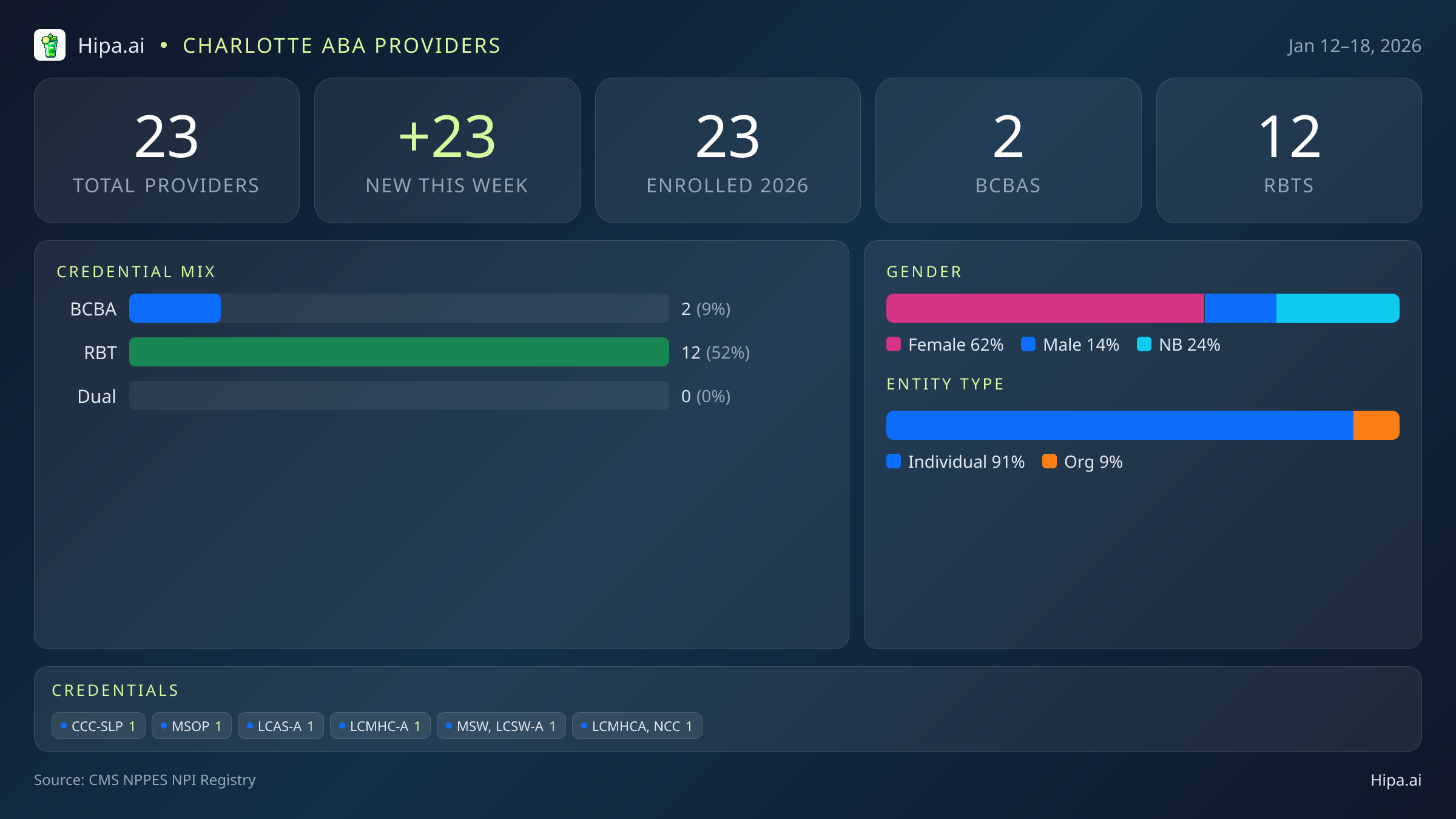The image size is (1456, 819).
Task: Expand the GENDER section header
Action: (924, 272)
